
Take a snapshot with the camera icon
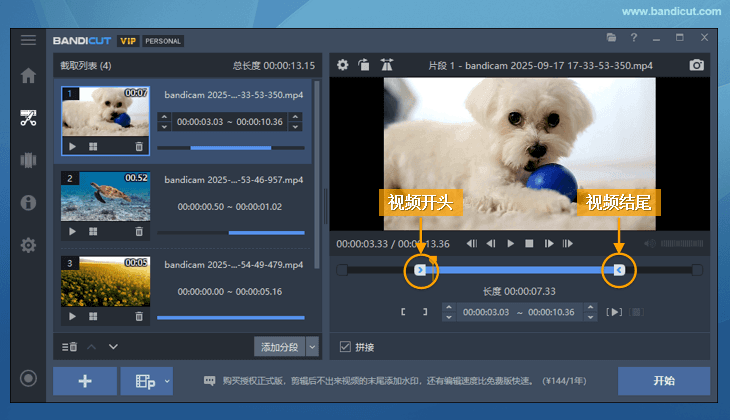(x=697, y=65)
